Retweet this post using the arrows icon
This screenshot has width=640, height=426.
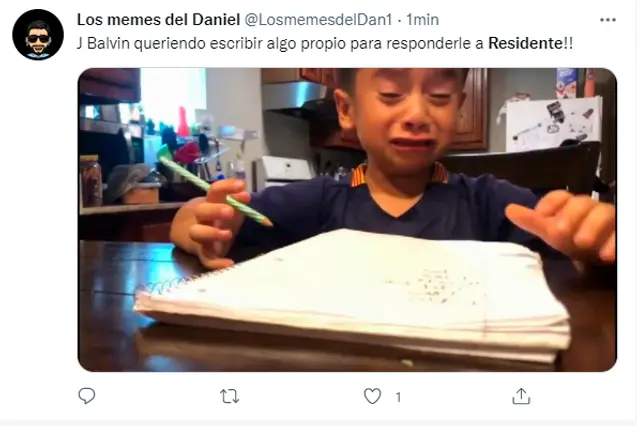click(x=229, y=396)
